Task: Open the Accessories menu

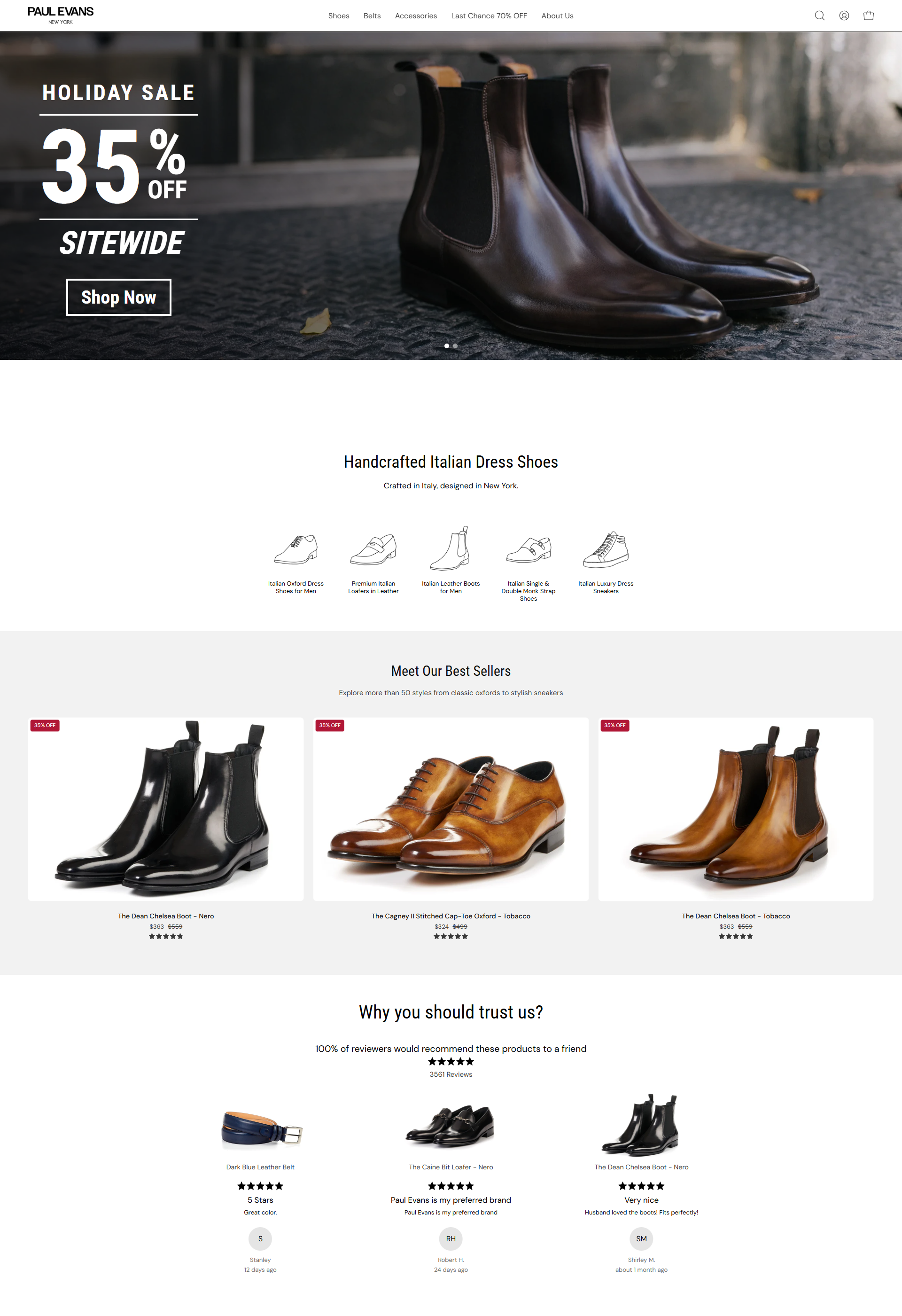Action: tap(416, 16)
